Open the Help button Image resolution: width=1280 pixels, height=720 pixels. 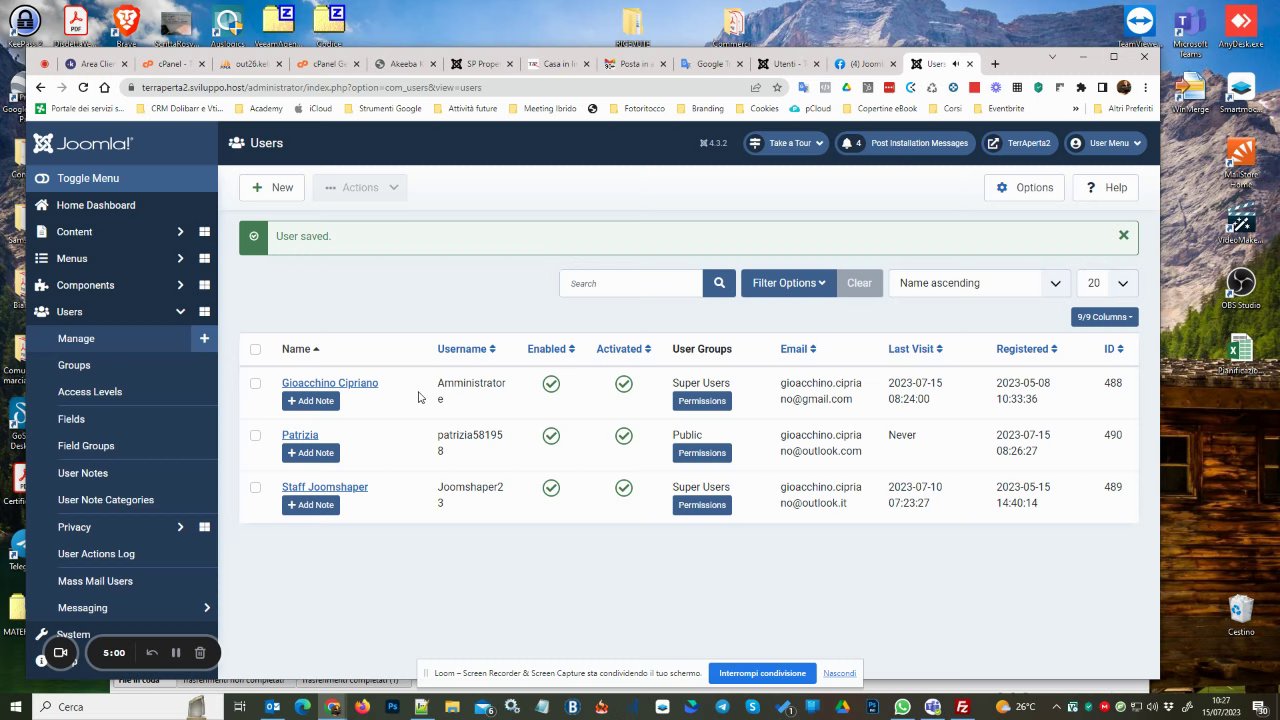pyautogui.click(x=1106, y=187)
